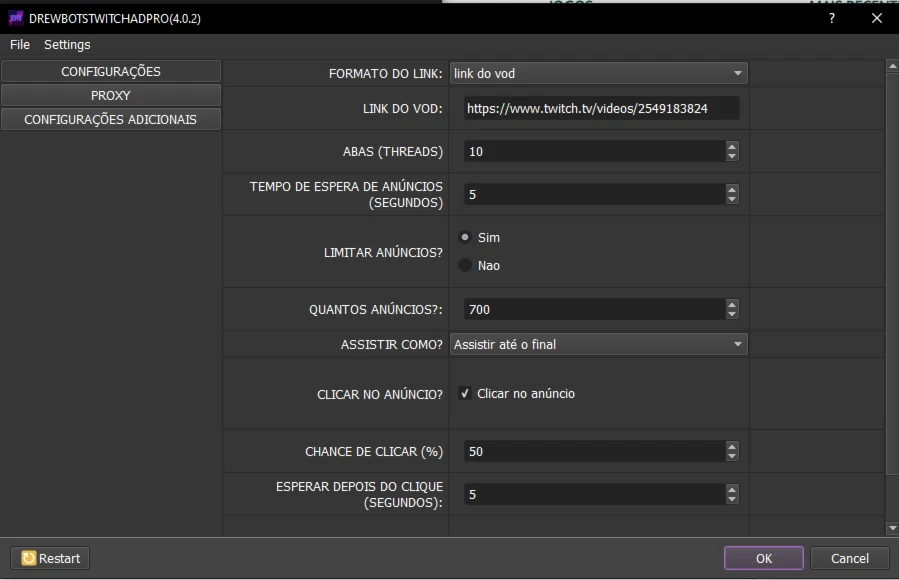Screen dimensions: 899x580
Task: Increase ESPERAR DEPOIS DO CLIQUE seconds
Action: coord(732,489)
